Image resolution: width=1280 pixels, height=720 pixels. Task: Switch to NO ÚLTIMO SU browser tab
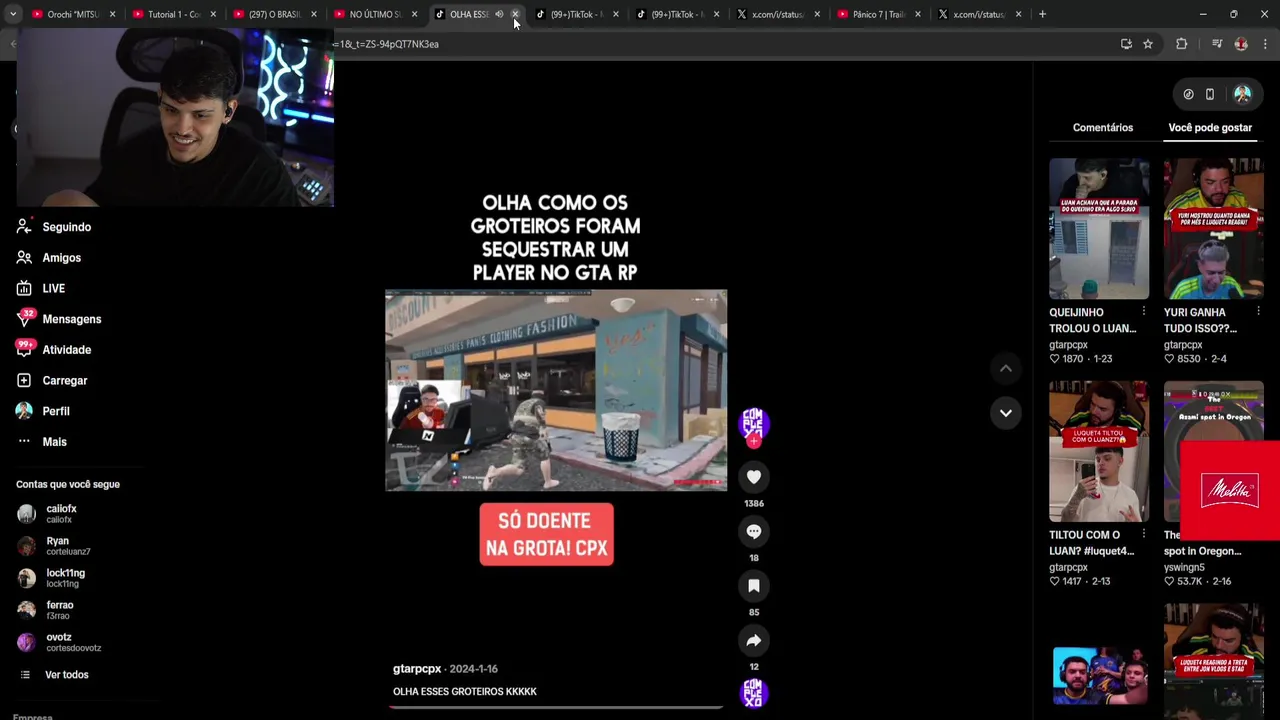point(373,14)
